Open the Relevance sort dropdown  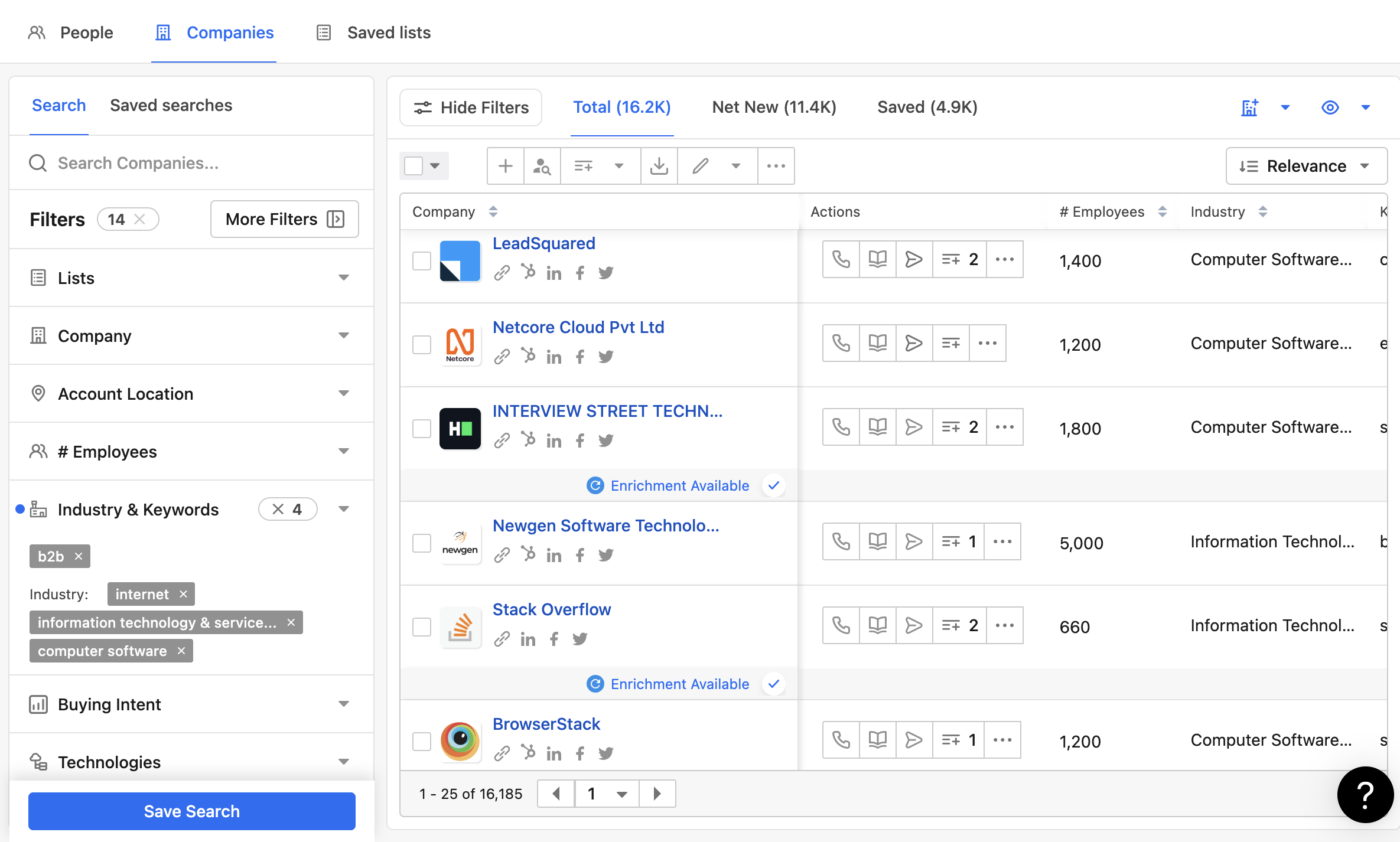click(x=1306, y=167)
